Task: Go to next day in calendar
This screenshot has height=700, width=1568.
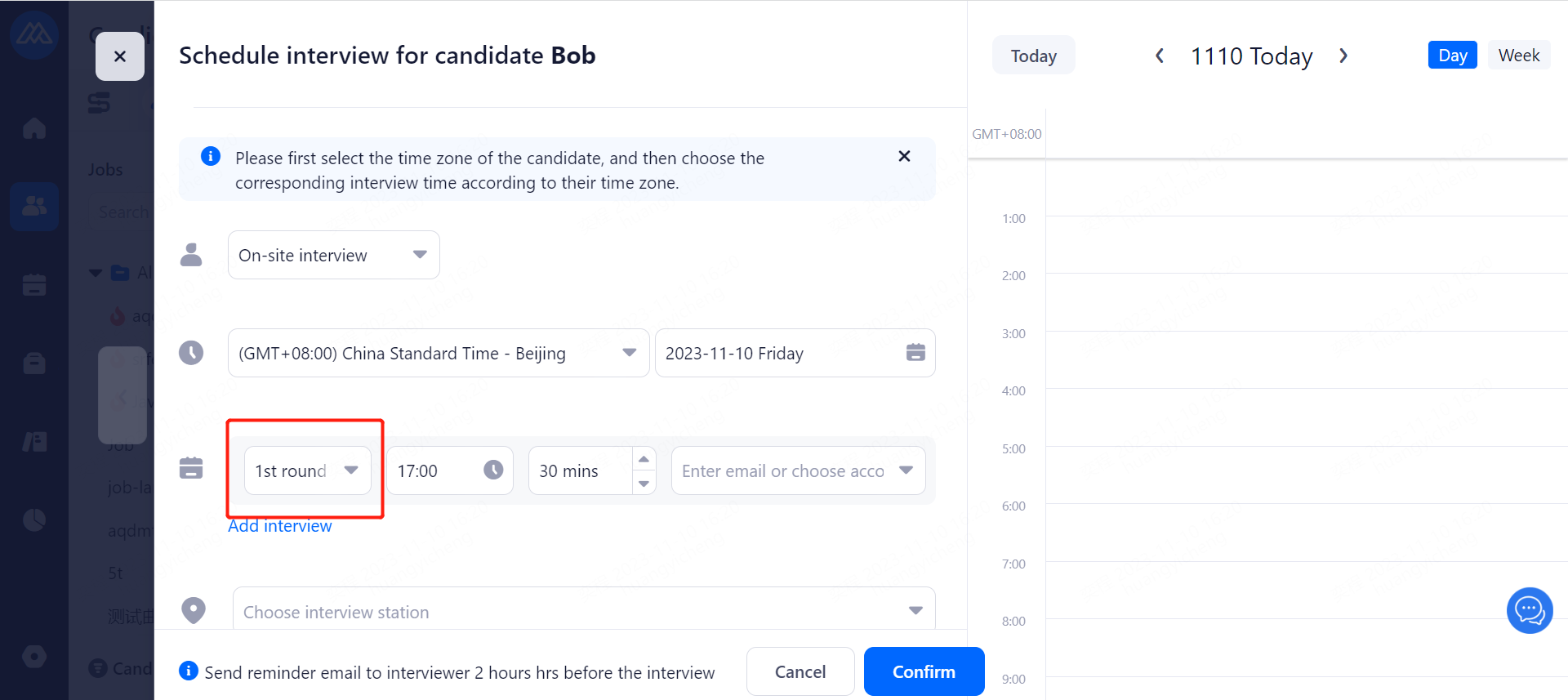Action: coord(1343,56)
